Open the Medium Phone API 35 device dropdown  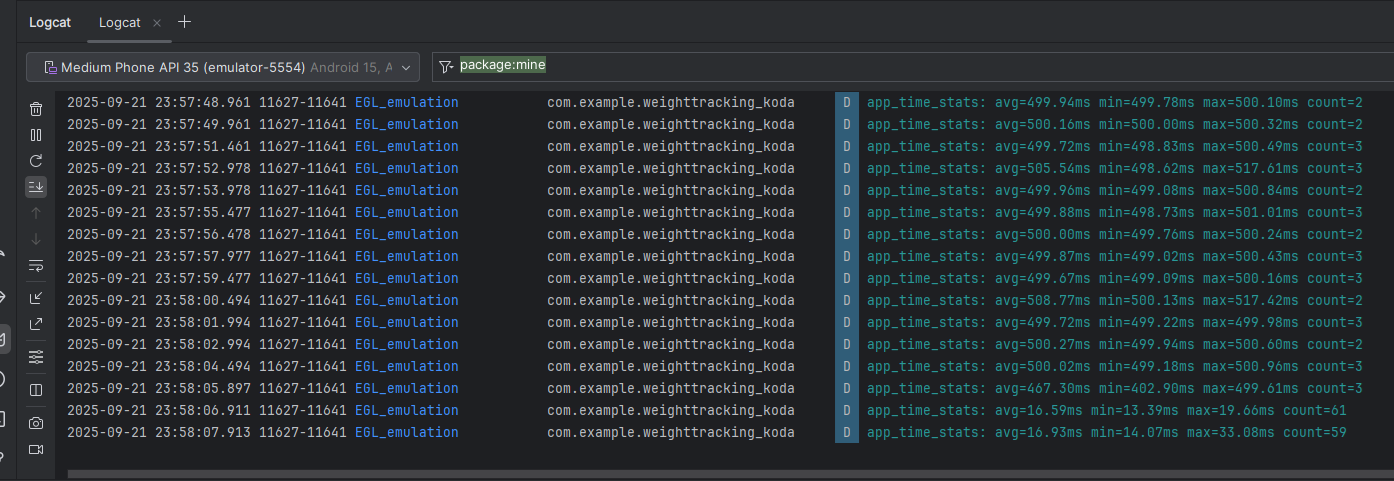coord(222,67)
